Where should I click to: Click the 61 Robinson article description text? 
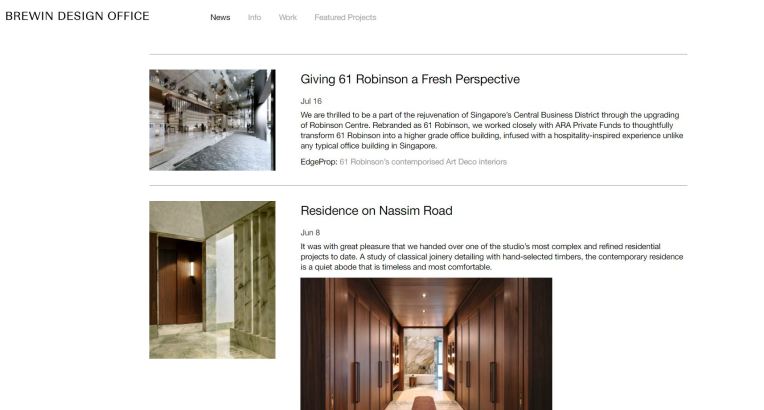coord(492,130)
